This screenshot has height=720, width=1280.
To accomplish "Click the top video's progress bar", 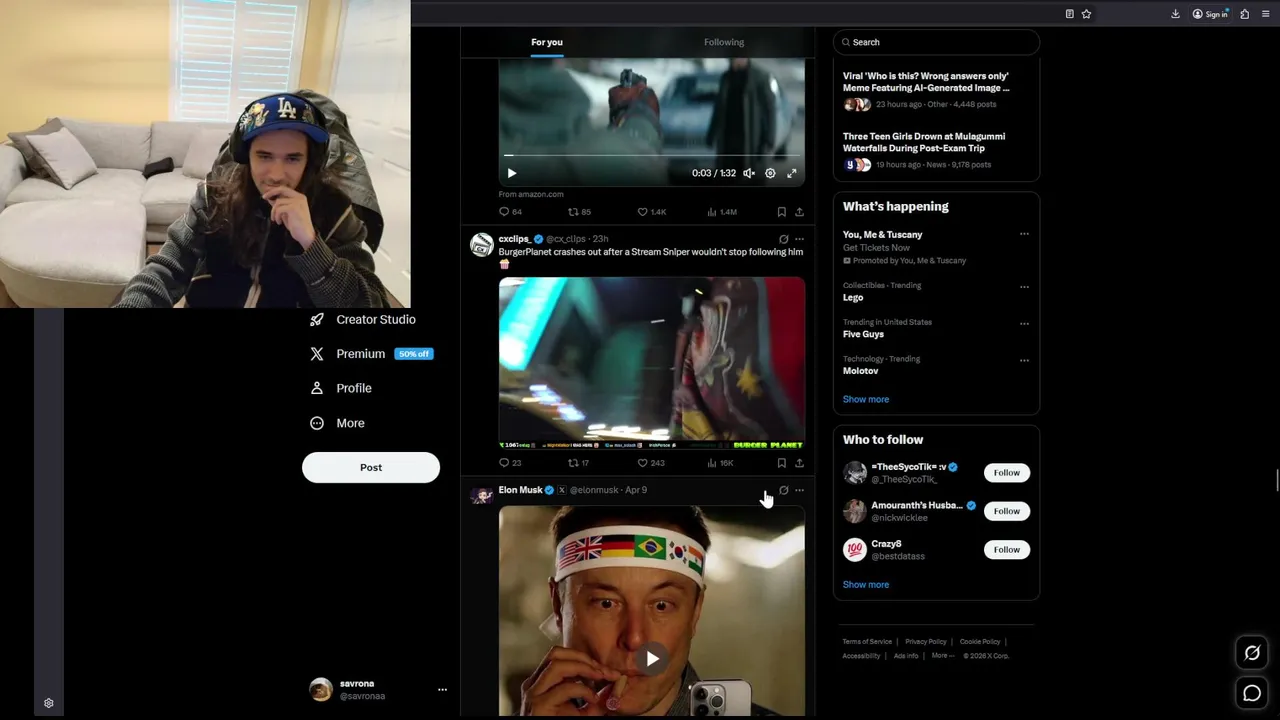I will point(652,155).
